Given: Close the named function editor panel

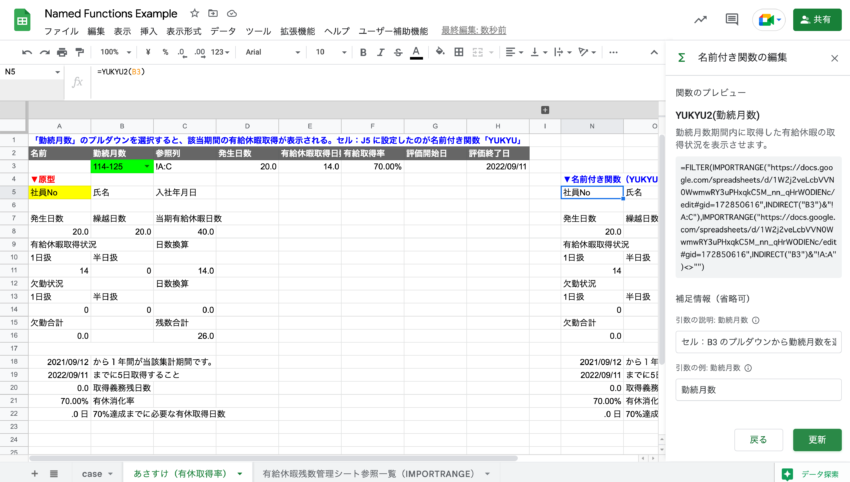Looking at the screenshot, I should pos(834,58).
